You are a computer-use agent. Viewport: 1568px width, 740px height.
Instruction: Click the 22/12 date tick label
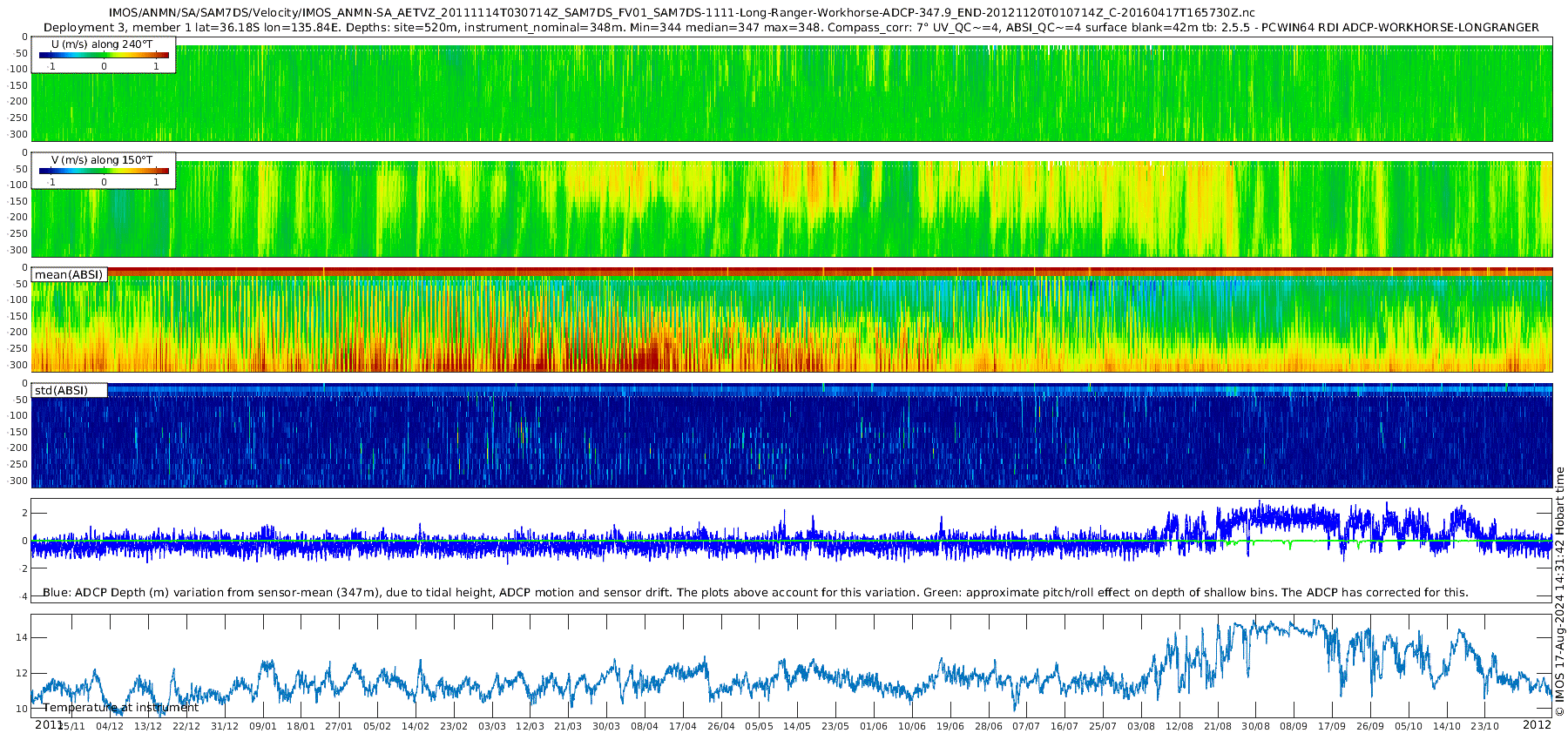pos(186,726)
